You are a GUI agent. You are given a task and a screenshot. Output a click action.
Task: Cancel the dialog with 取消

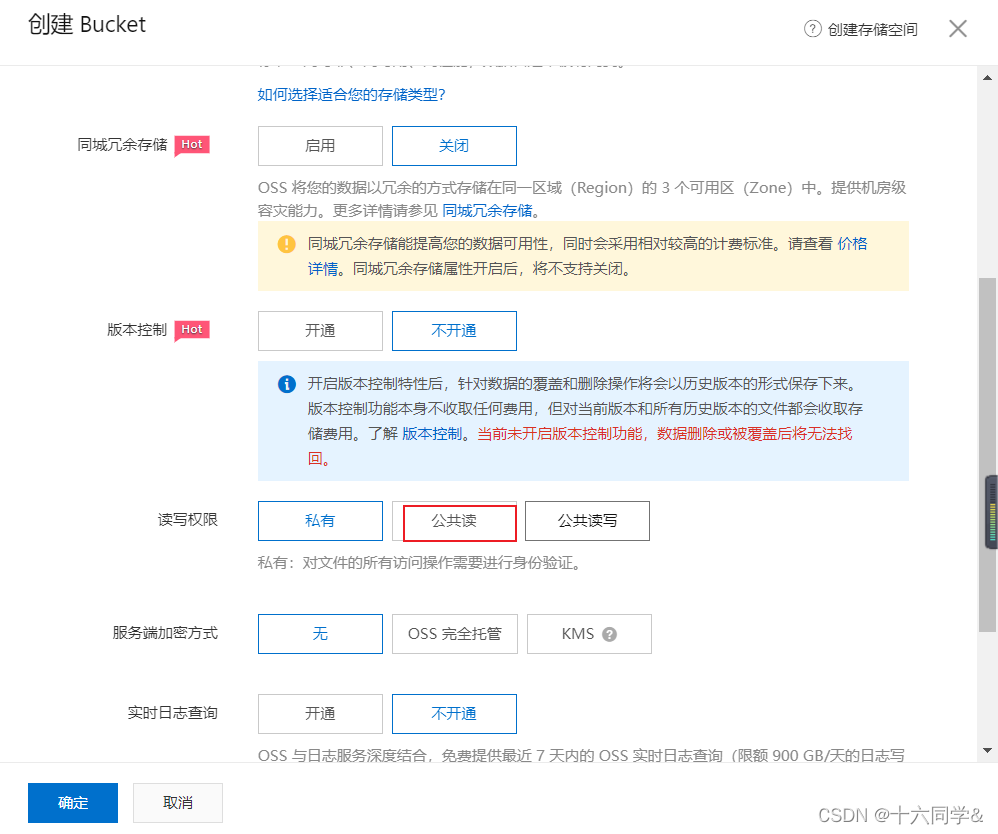(177, 802)
